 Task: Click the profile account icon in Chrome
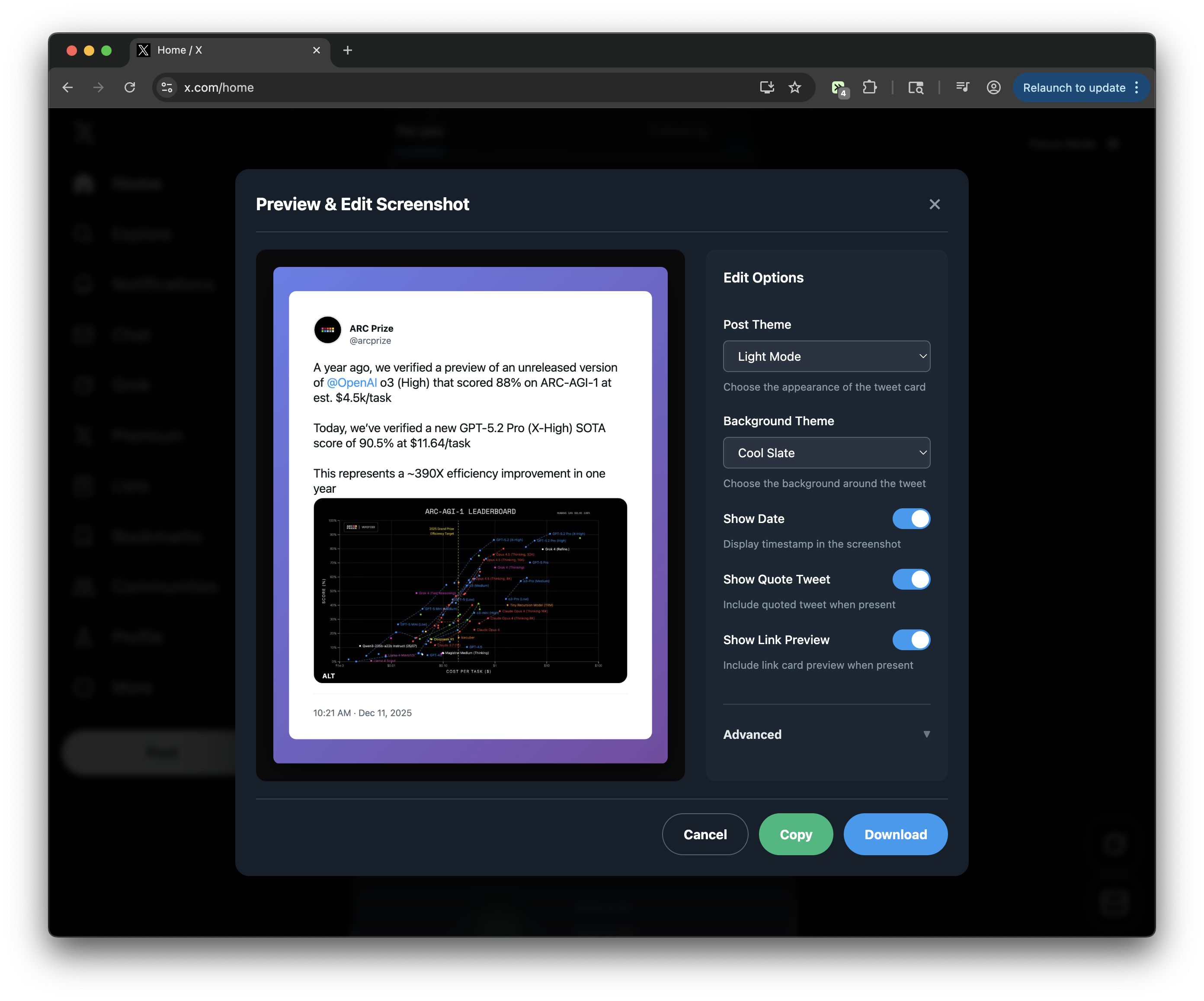pyautogui.click(x=993, y=87)
